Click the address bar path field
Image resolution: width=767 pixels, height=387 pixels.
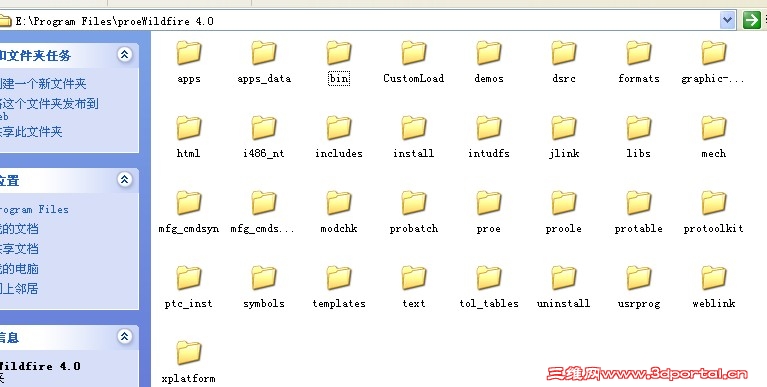click(367, 21)
